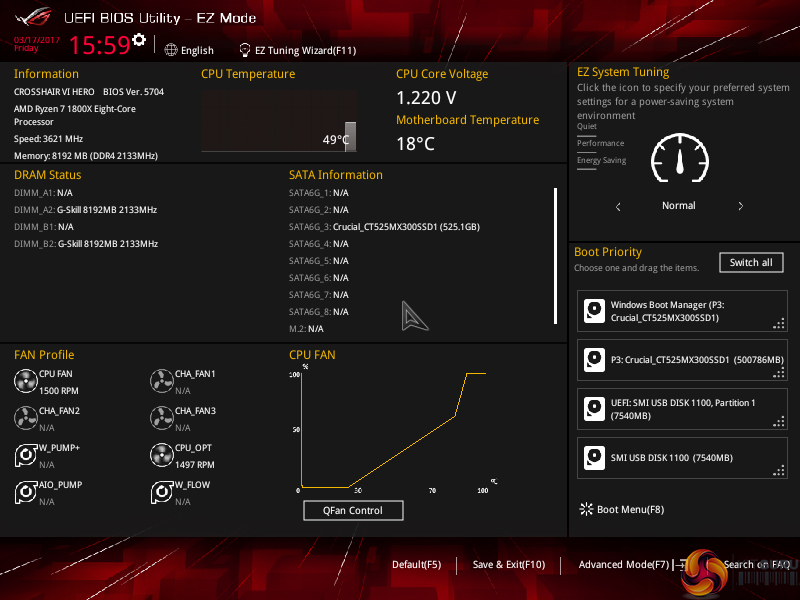Click the P3: Crucial_CT525MX300SSD1 disk icon

594,360
